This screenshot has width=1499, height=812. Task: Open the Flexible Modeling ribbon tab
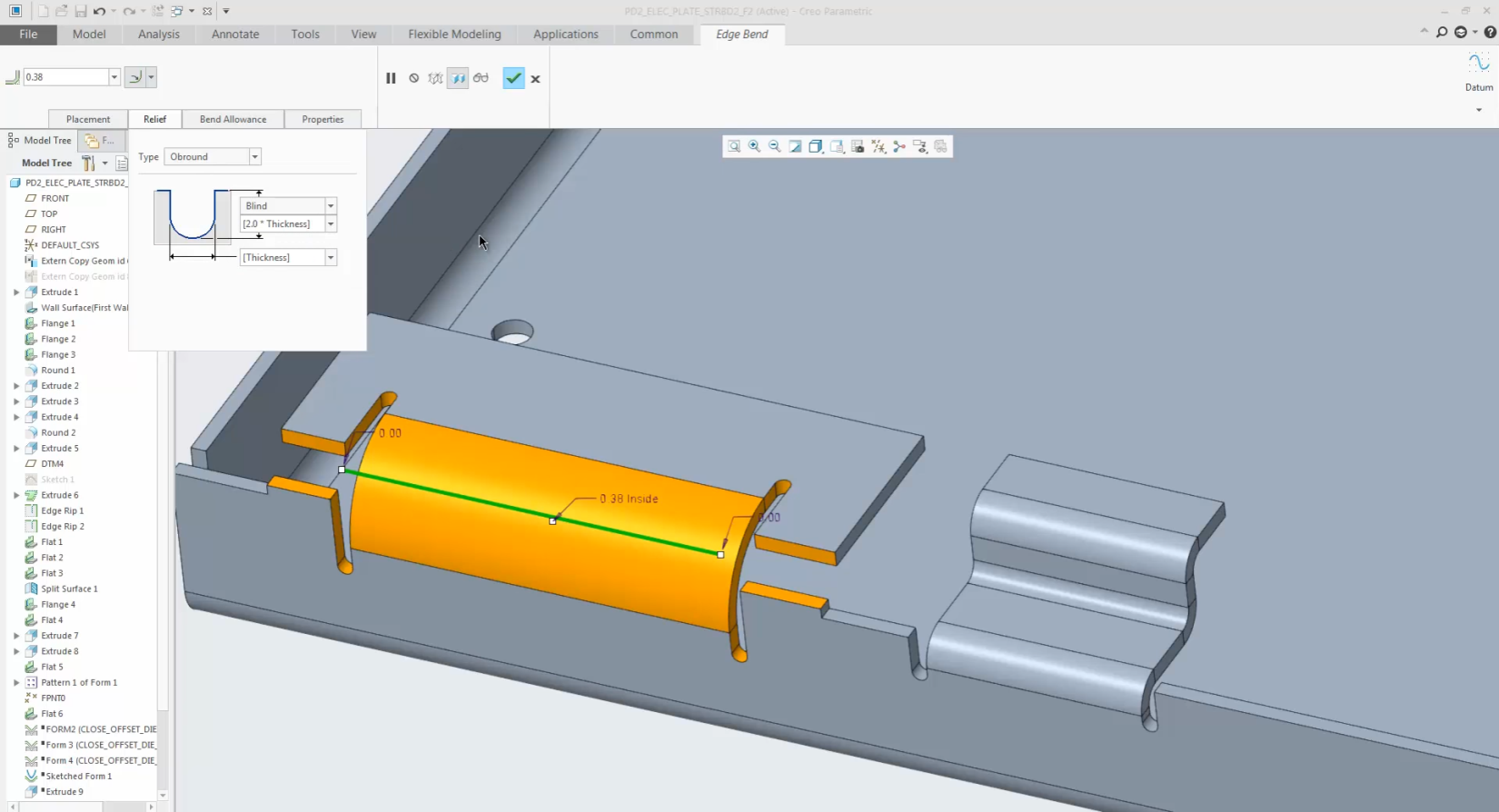(454, 35)
